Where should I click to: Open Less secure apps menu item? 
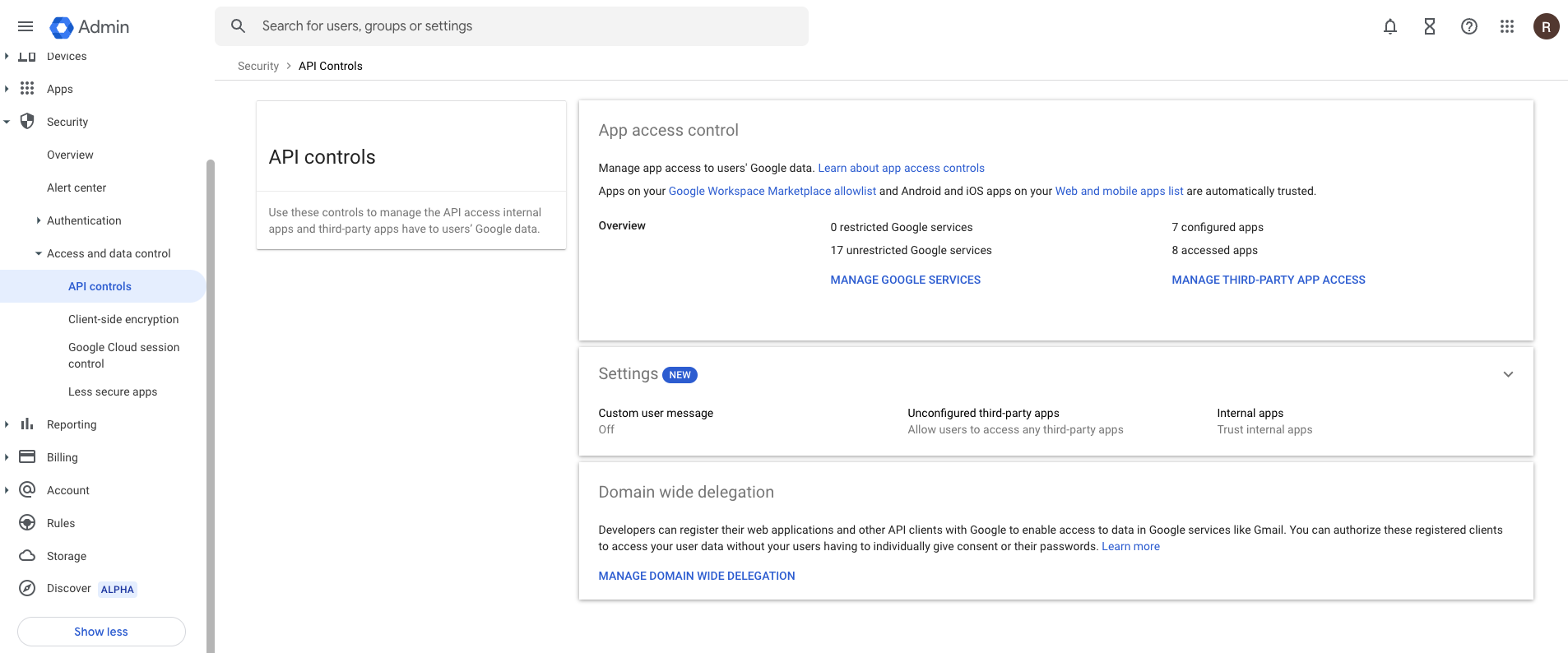[113, 391]
